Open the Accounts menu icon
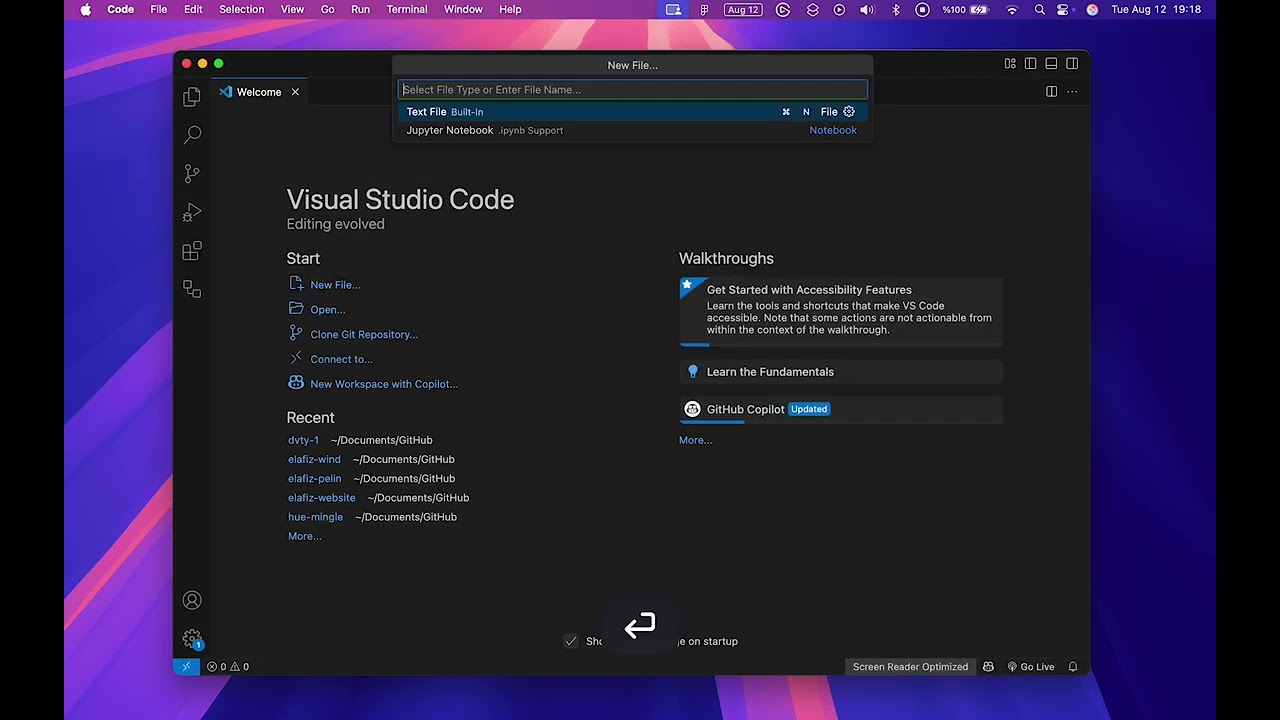1280x720 pixels. pos(192,600)
